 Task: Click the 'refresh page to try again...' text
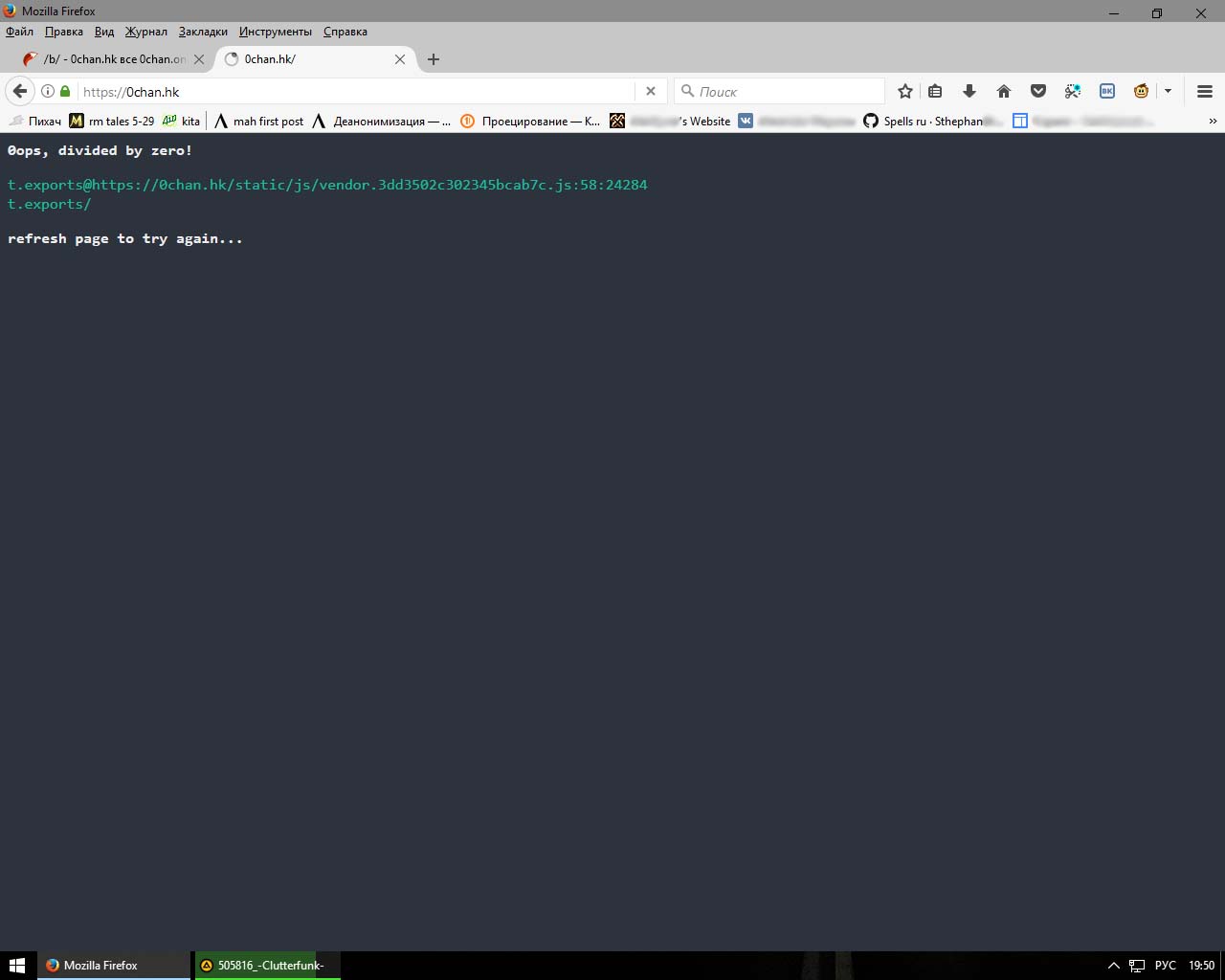point(125,238)
